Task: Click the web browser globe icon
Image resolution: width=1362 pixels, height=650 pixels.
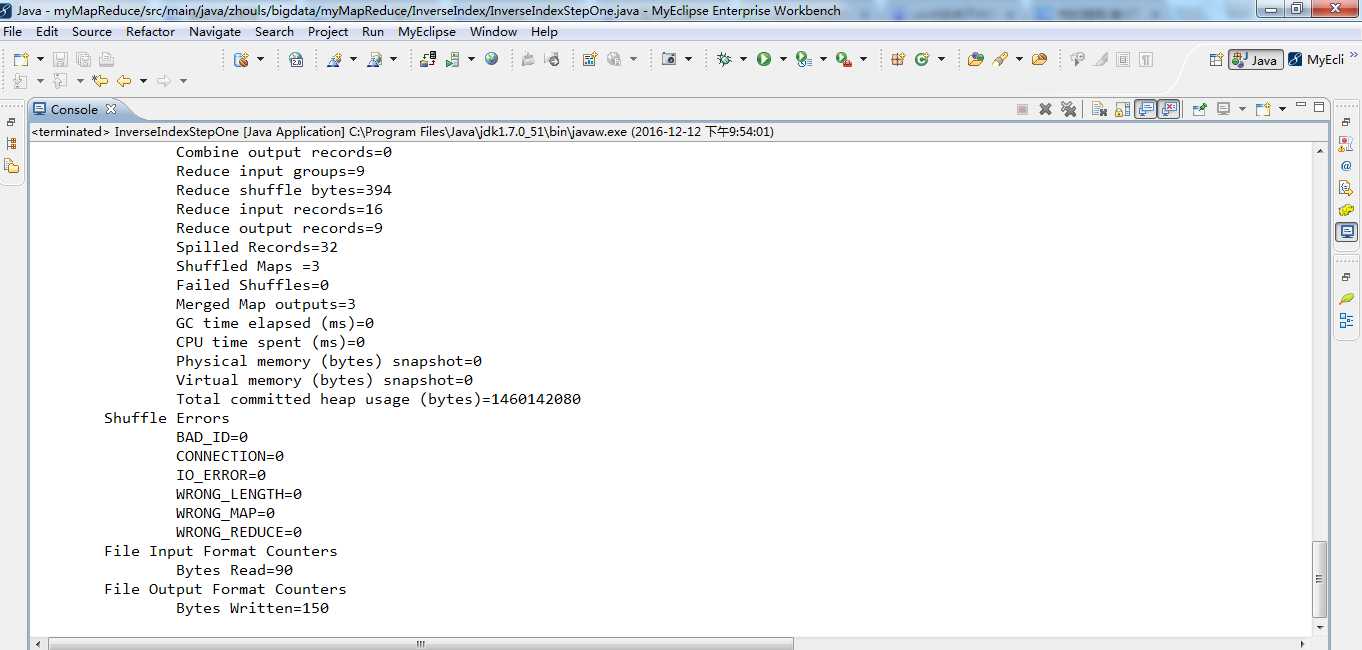Action: coord(491,59)
